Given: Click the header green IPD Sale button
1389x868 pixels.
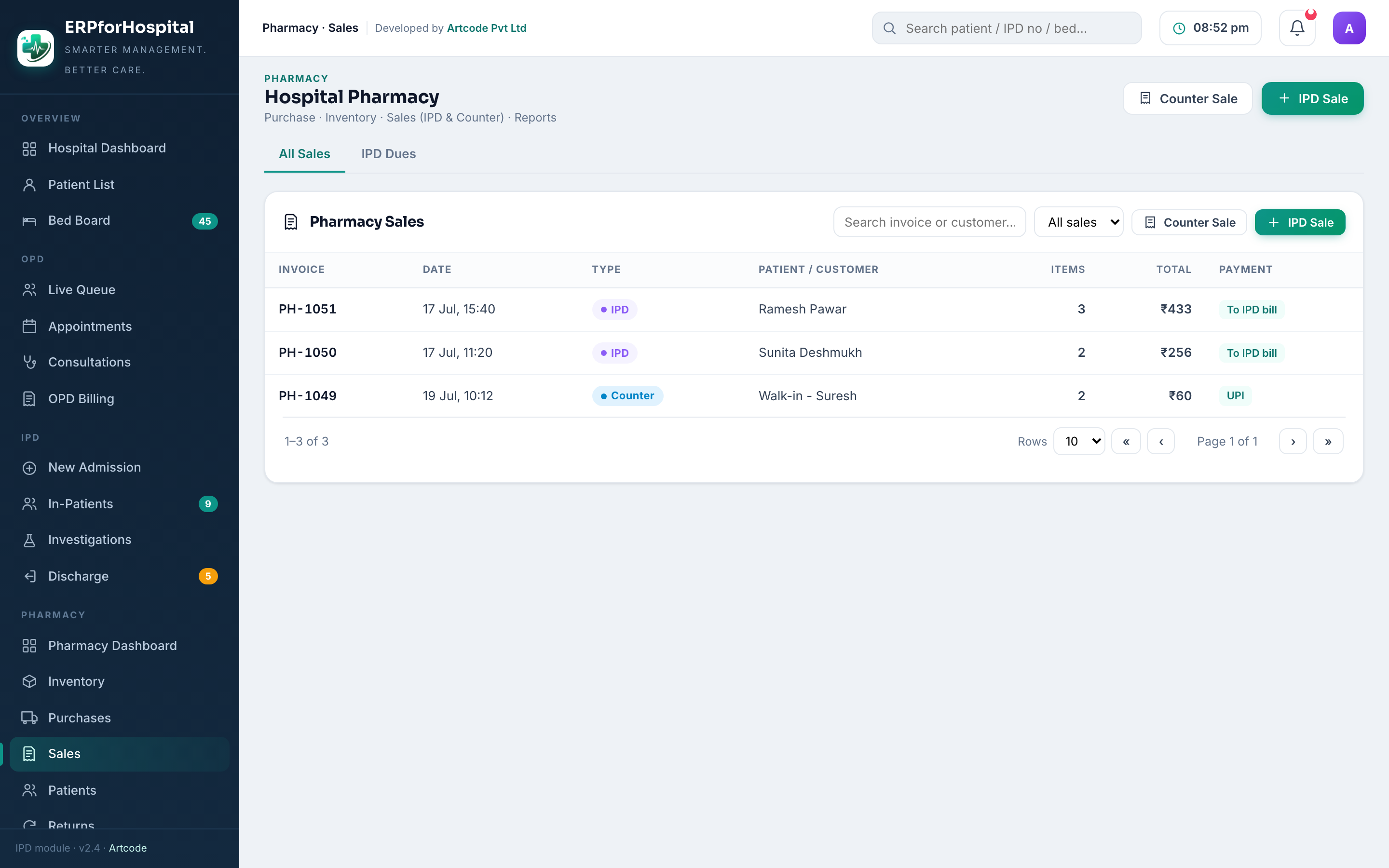Looking at the screenshot, I should click(1312, 99).
